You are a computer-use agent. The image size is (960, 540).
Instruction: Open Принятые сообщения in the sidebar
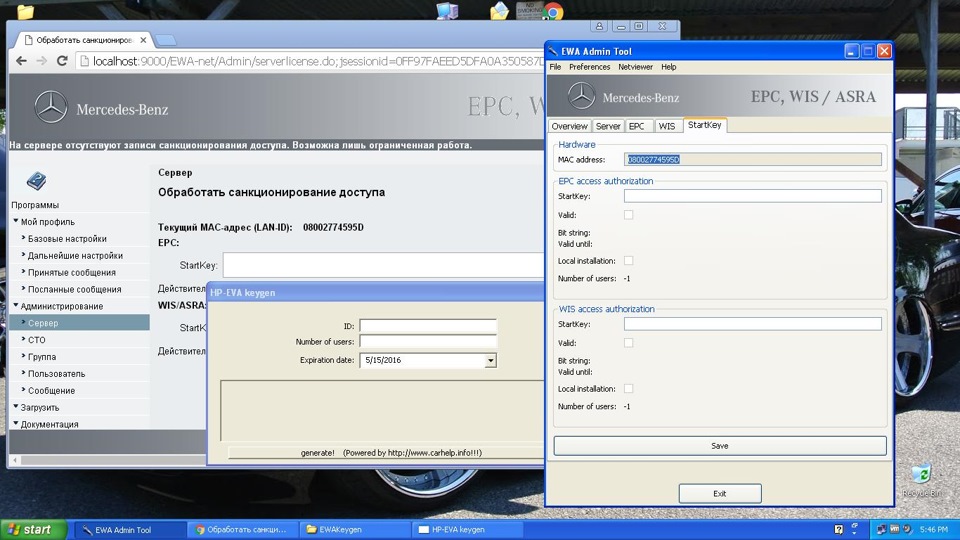coord(72,272)
